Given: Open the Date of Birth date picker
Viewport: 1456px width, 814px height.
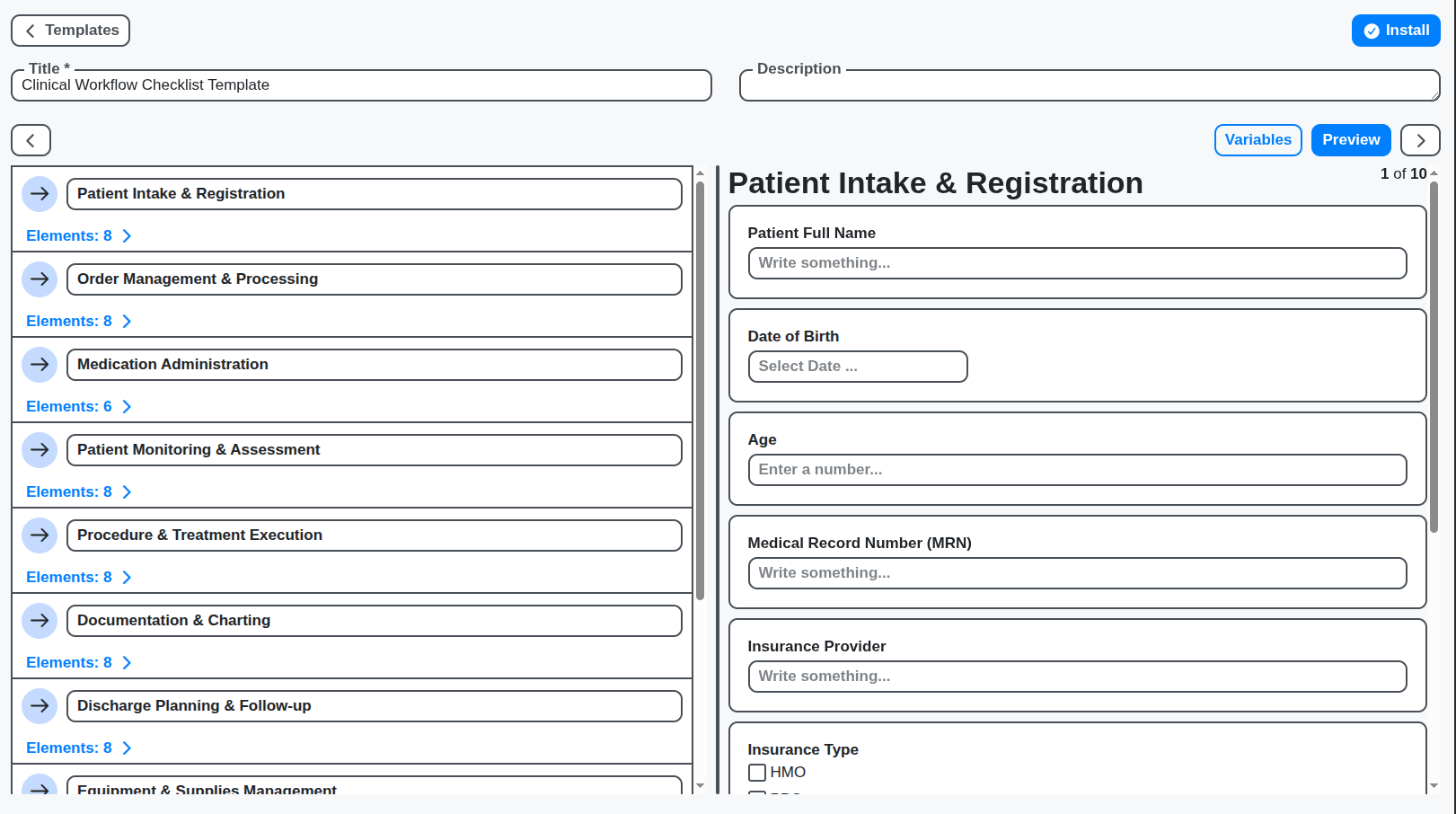Looking at the screenshot, I should (857, 367).
